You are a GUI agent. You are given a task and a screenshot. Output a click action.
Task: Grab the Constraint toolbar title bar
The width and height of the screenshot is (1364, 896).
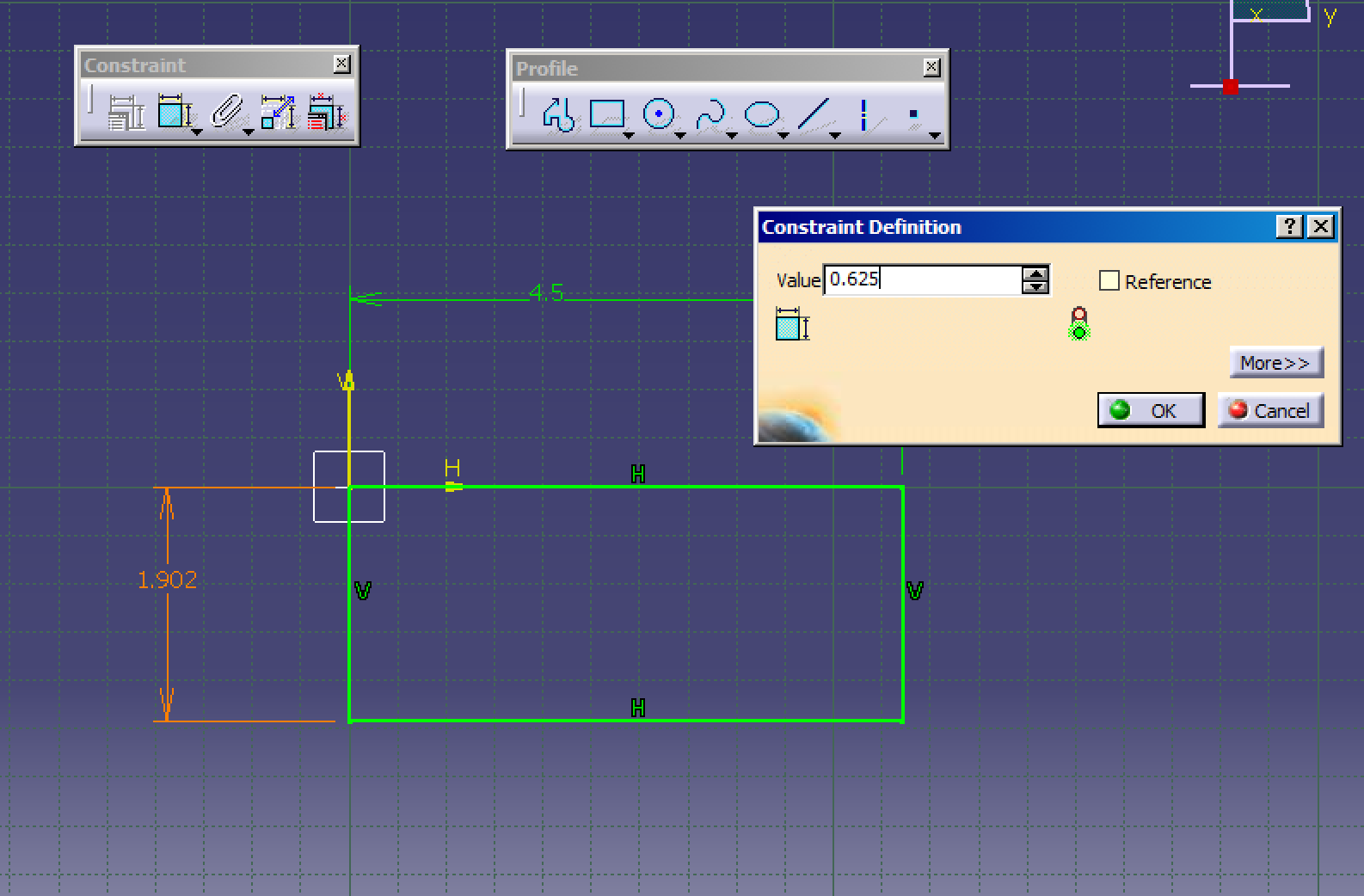click(206, 64)
